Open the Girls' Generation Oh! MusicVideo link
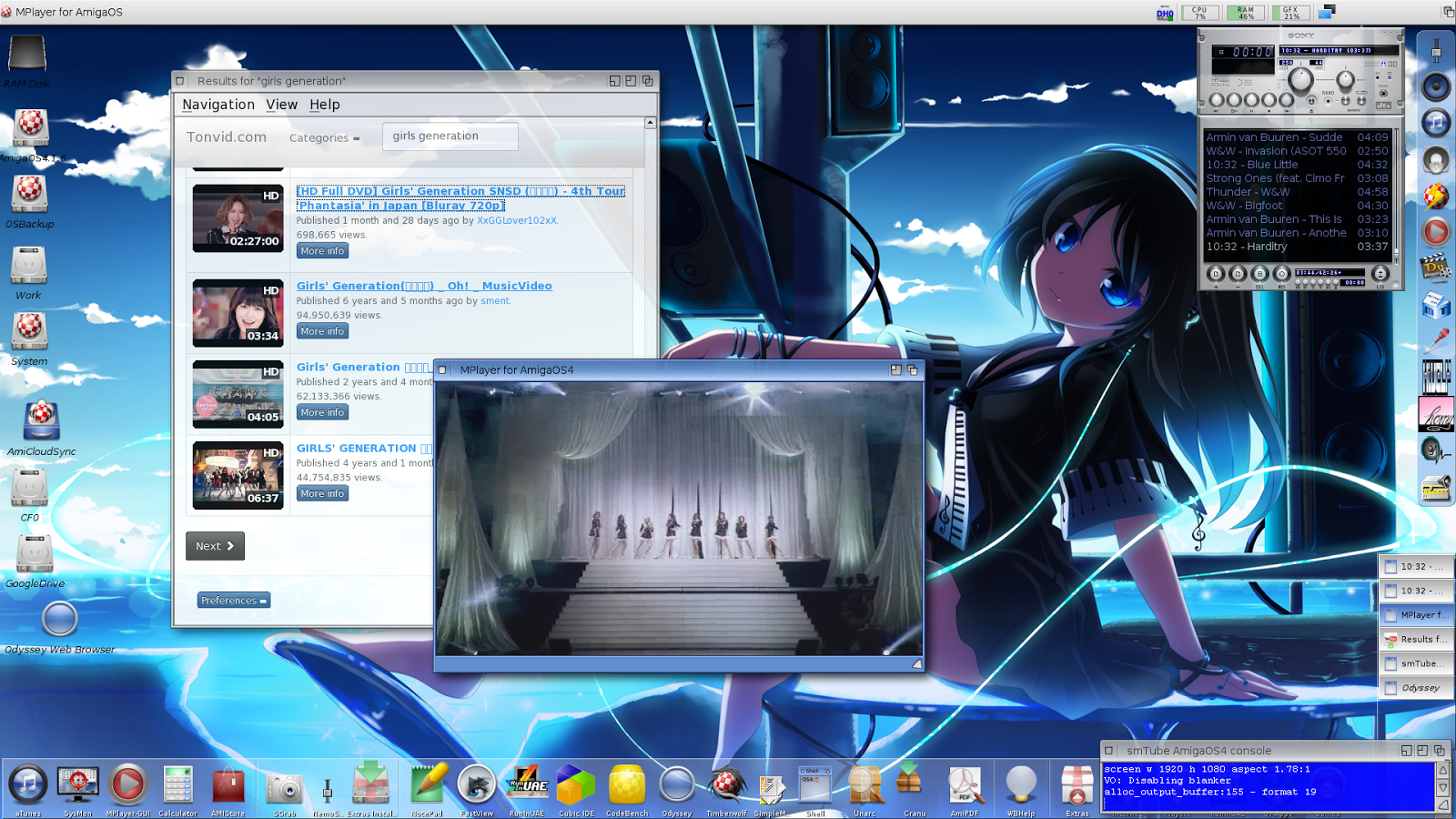 [424, 286]
